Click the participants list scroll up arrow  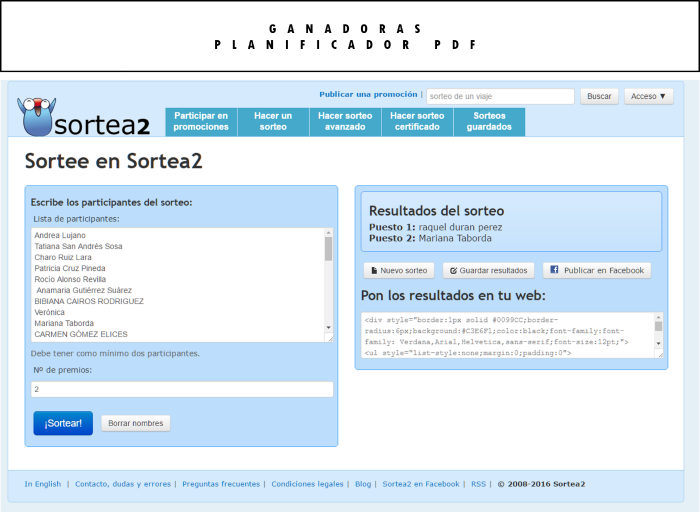pyautogui.click(x=329, y=233)
